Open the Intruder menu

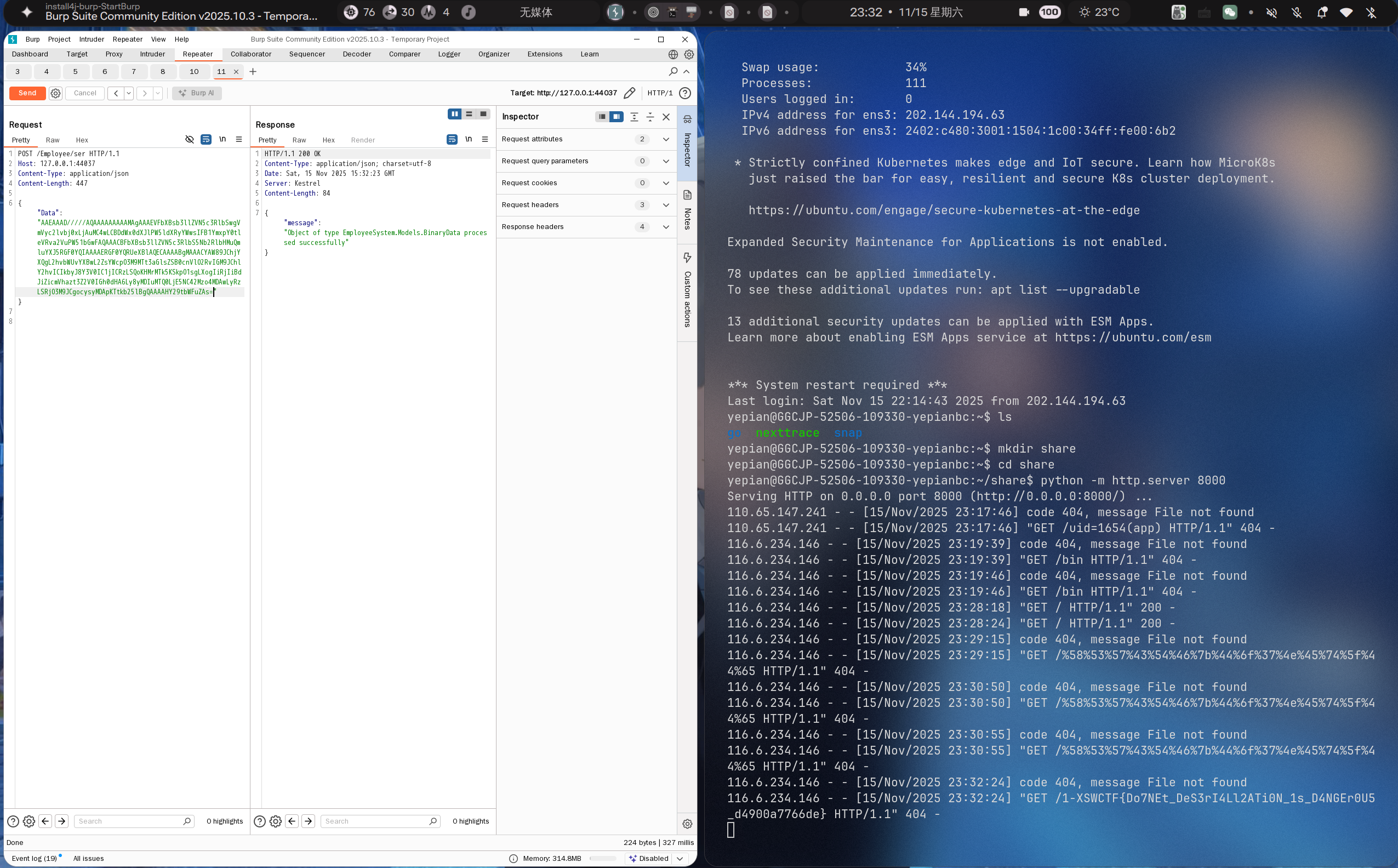[92, 39]
